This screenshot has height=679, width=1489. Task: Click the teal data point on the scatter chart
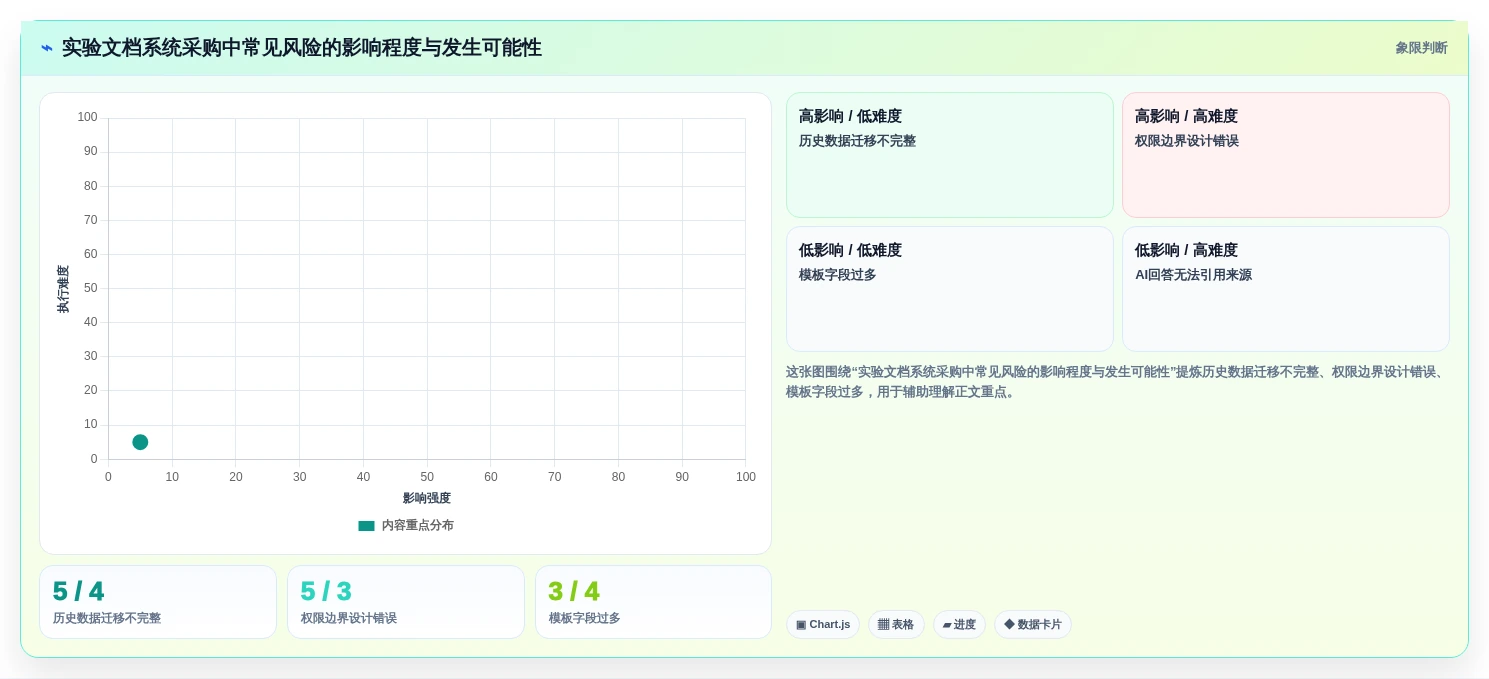(140, 442)
